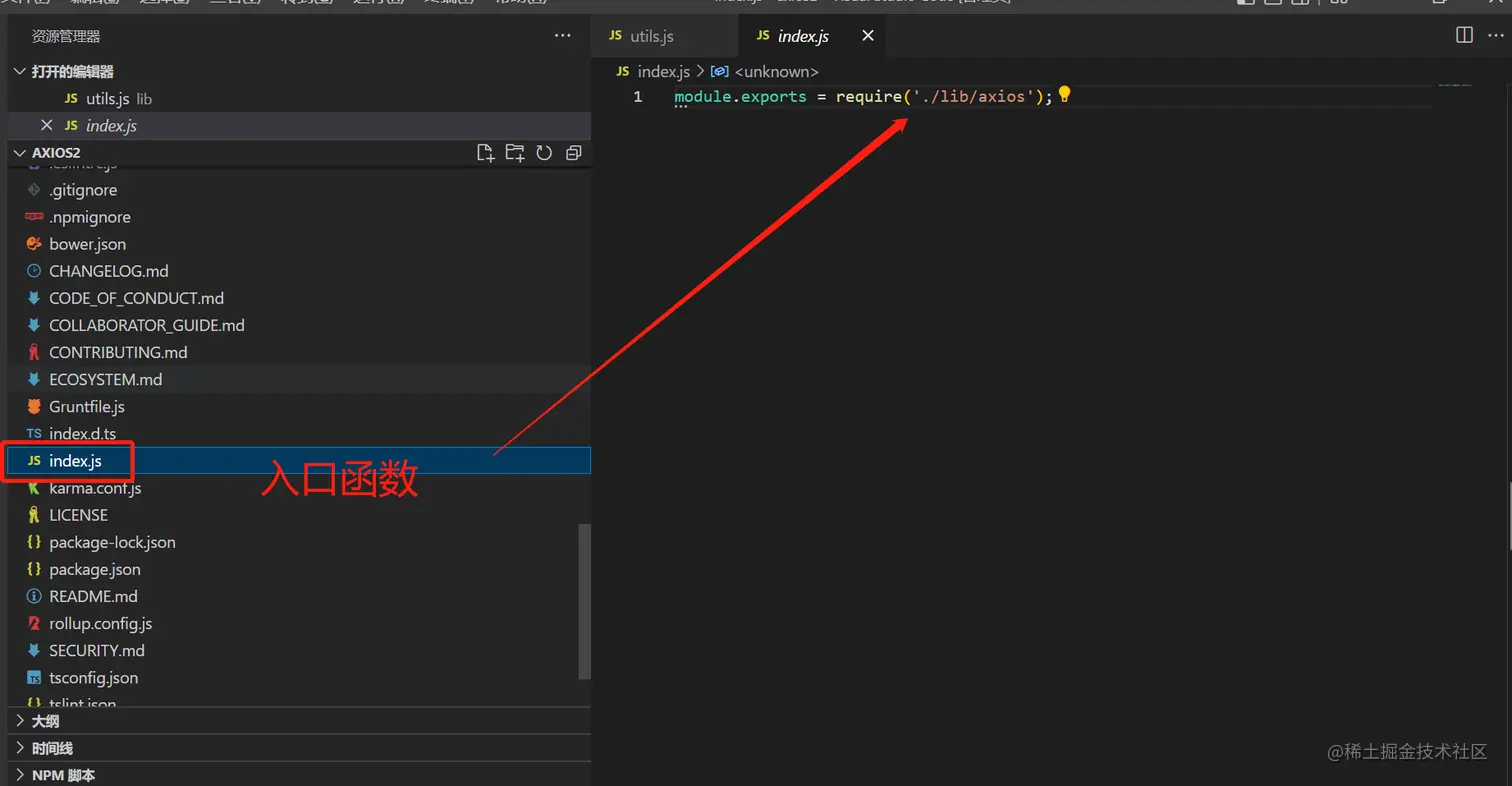The image size is (1512, 786).
Task: Open Gruntfile.js file
Action: (300, 407)
